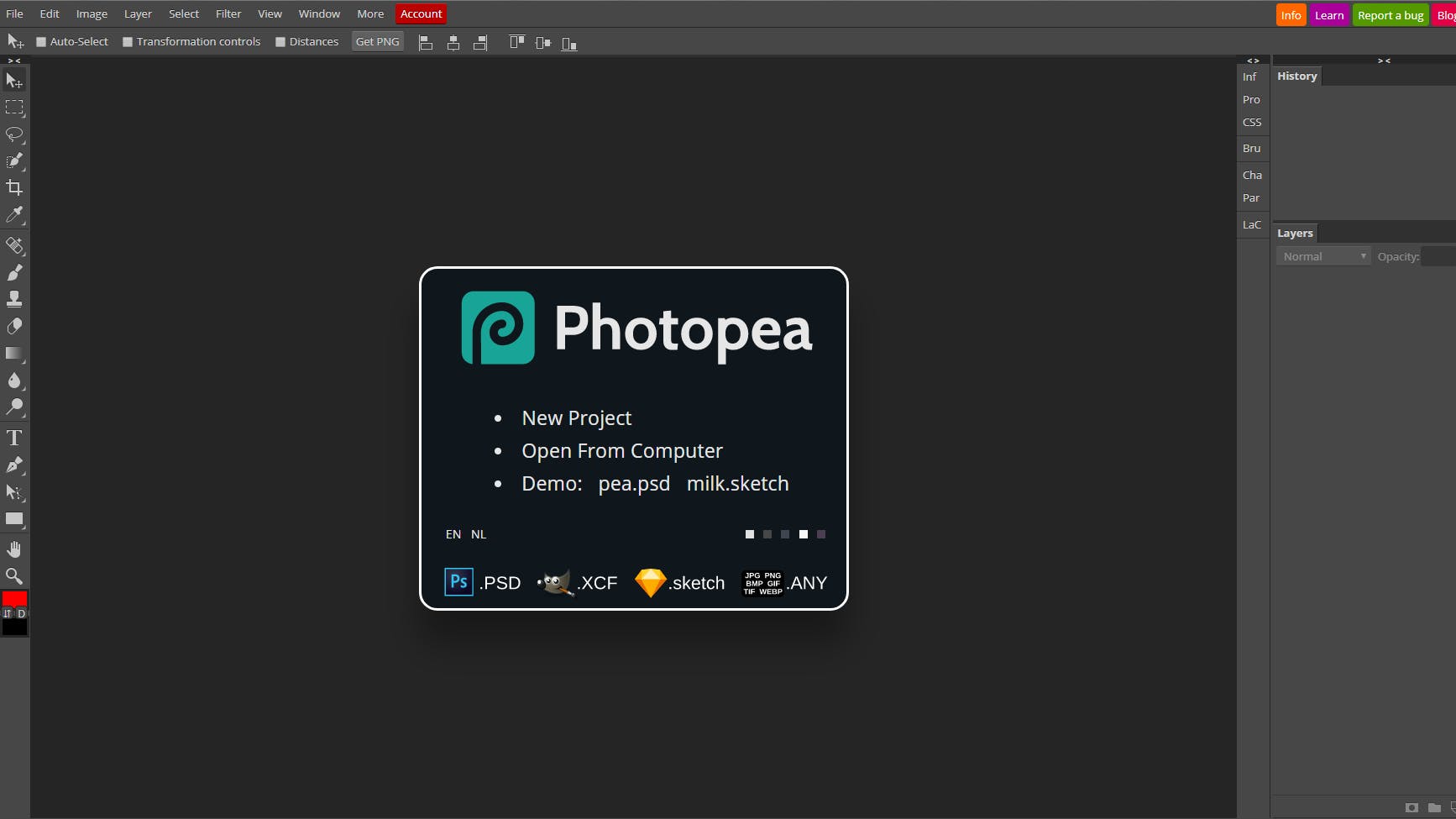Screen dimensions: 1456x819
Task: Grab the Zoom tool from the toolbar
Action: tap(13, 575)
